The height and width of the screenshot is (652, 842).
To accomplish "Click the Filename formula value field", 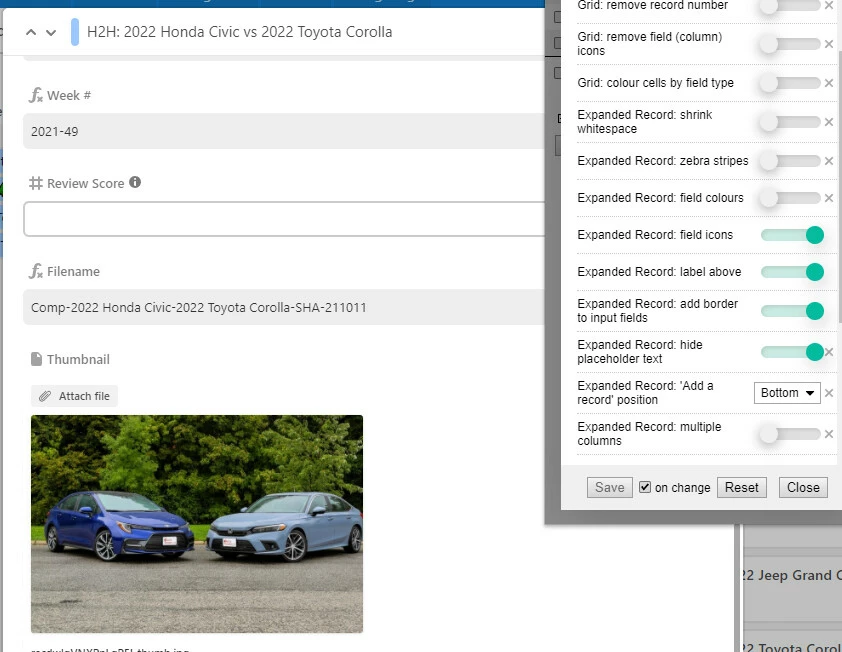I will (285, 307).
